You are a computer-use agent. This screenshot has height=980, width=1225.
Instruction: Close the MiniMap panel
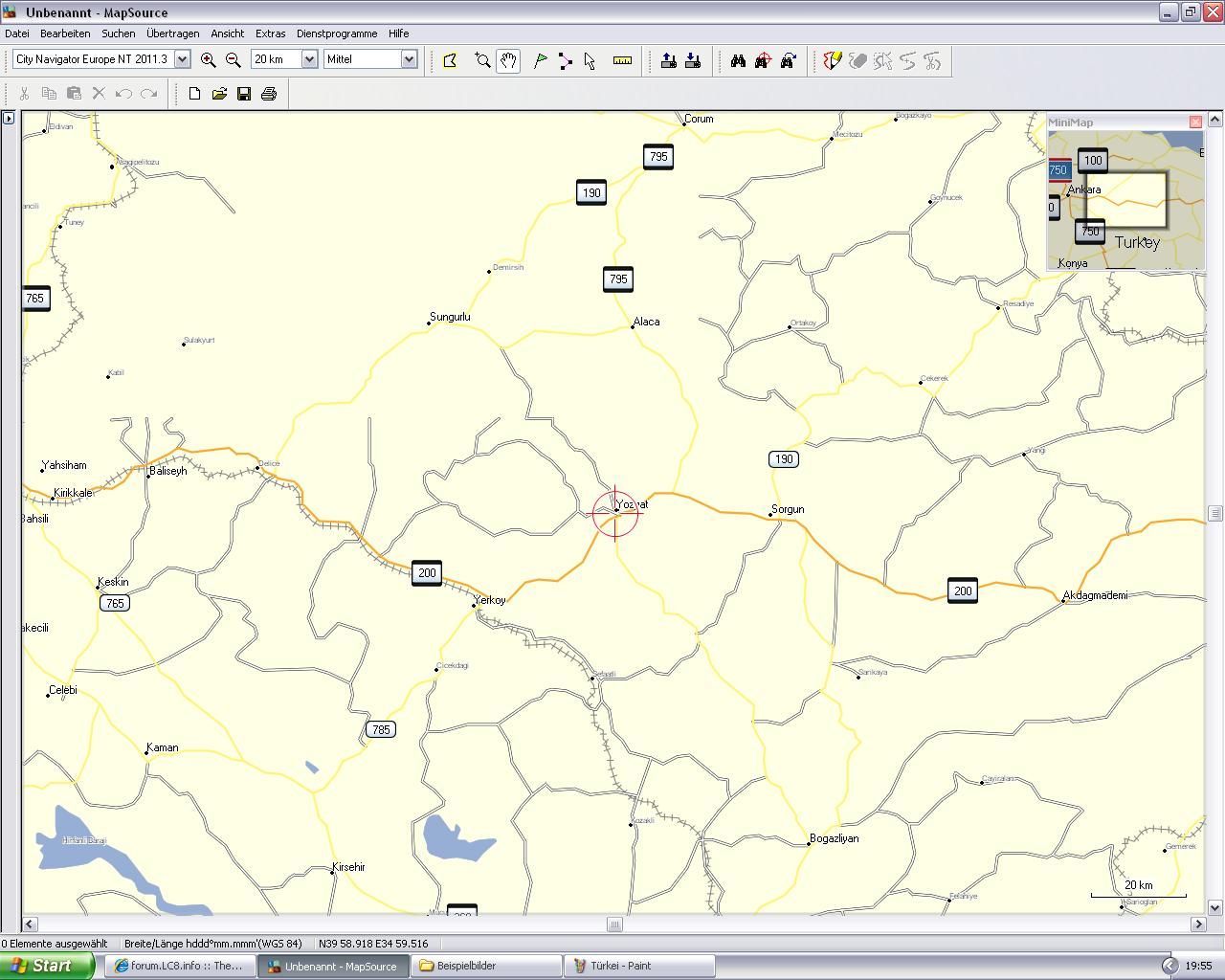(x=1195, y=122)
